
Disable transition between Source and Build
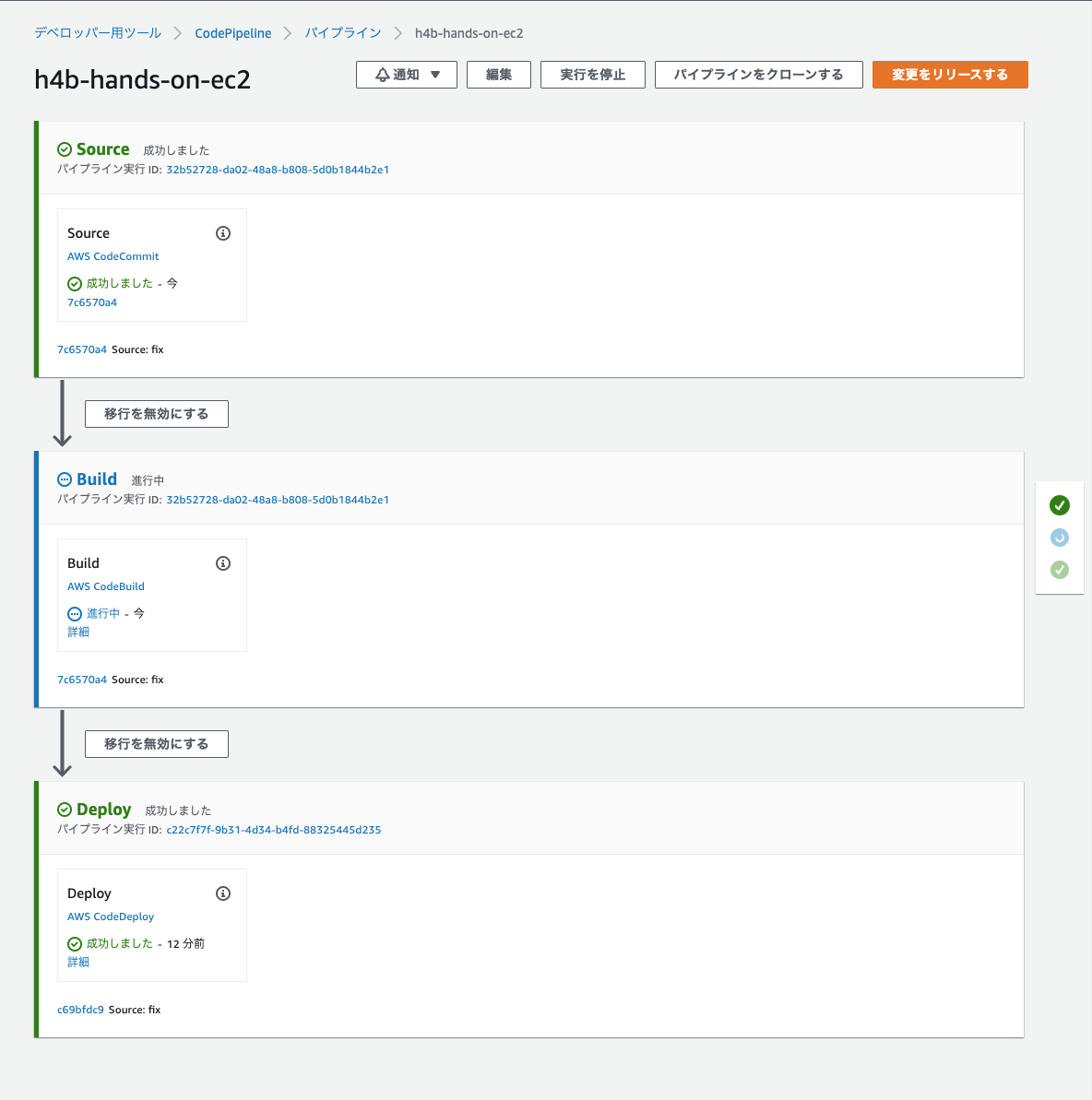(x=157, y=414)
